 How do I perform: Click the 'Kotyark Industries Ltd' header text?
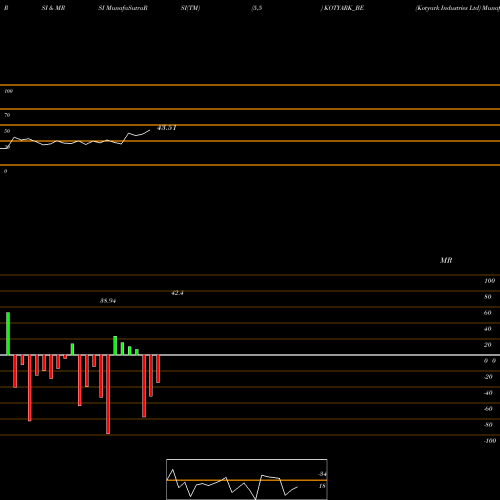(x=448, y=8)
